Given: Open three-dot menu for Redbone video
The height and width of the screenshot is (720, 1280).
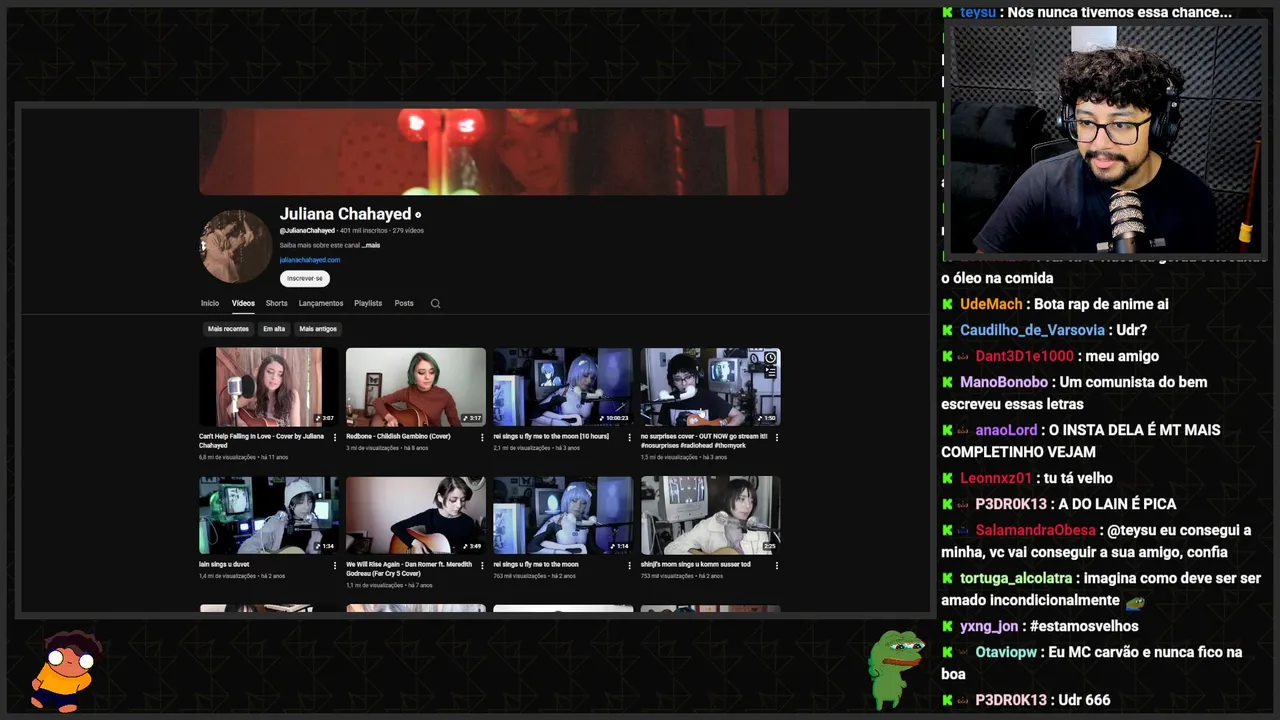Looking at the screenshot, I should tap(482, 437).
